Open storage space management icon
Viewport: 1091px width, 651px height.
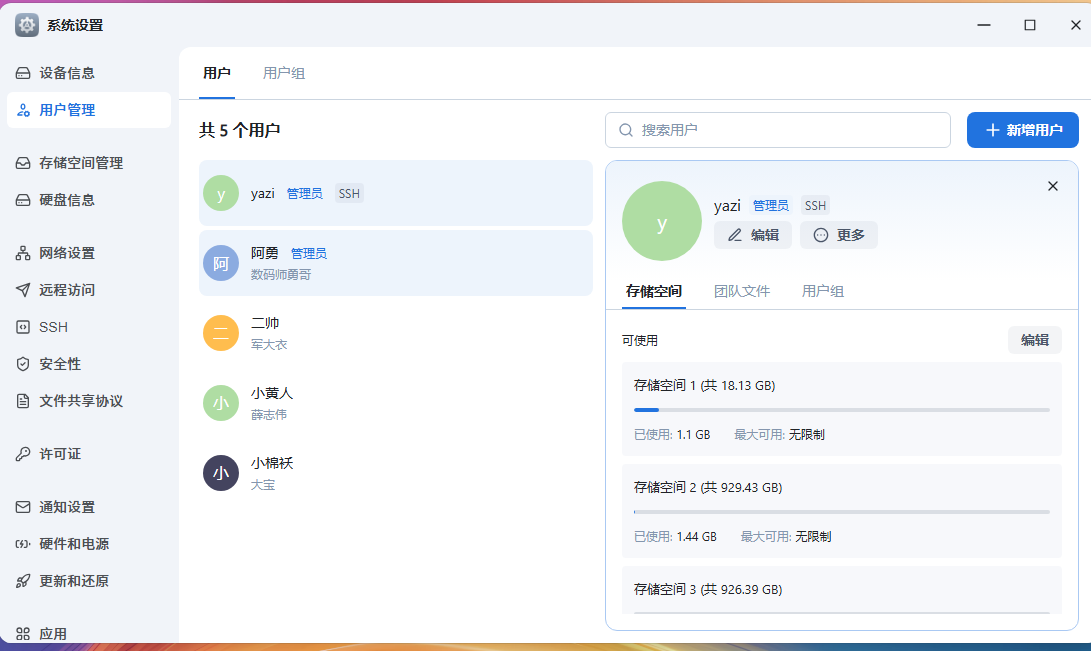23,163
